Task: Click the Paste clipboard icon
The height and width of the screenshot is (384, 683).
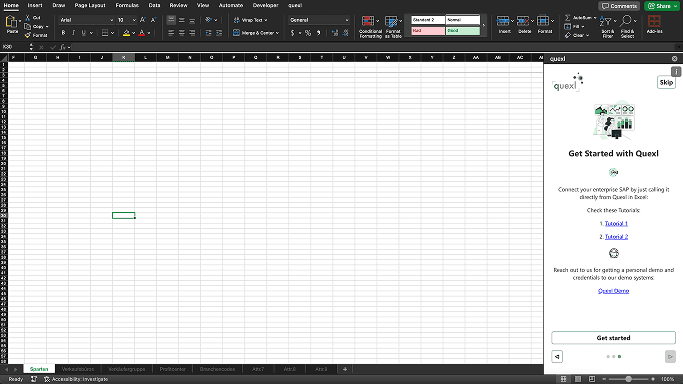Action: [x=12, y=22]
